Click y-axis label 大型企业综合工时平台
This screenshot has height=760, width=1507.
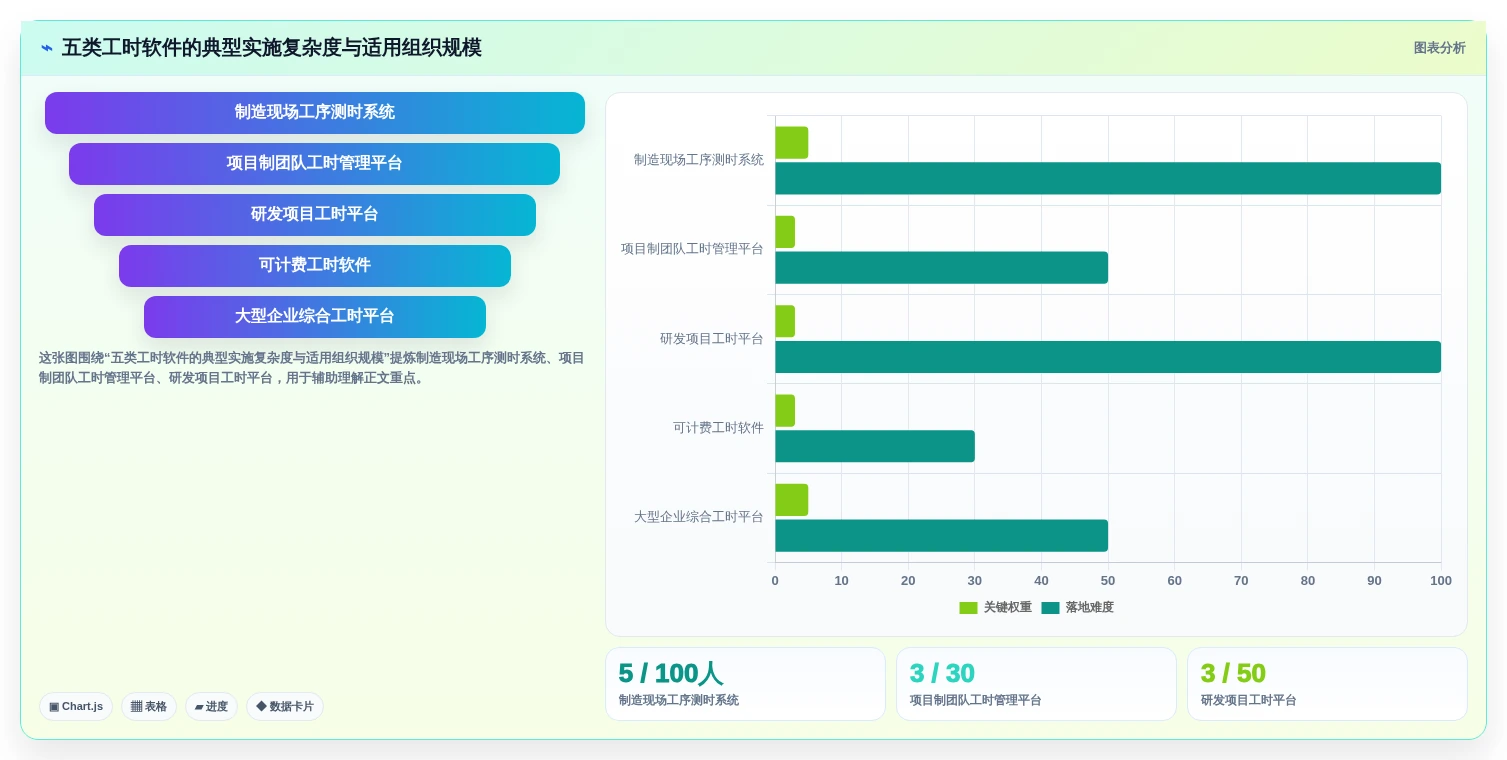[699, 517]
